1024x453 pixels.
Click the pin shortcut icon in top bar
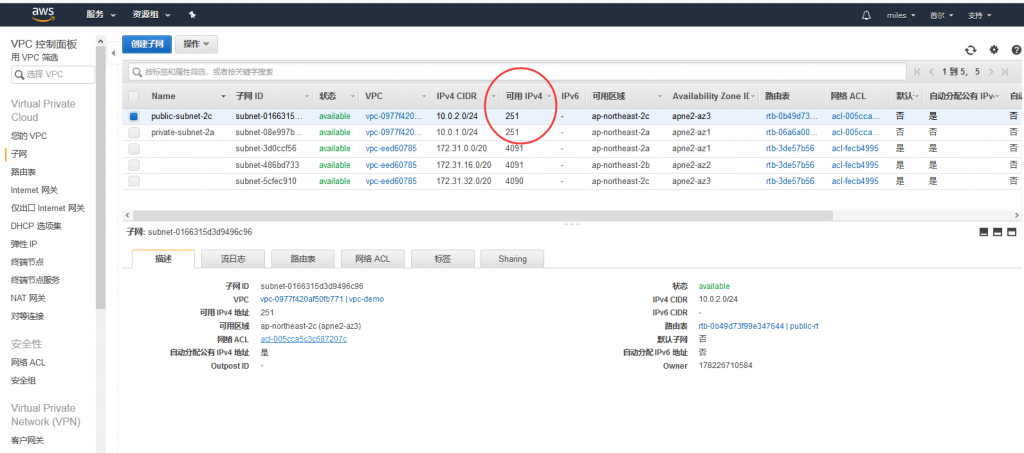click(x=192, y=15)
